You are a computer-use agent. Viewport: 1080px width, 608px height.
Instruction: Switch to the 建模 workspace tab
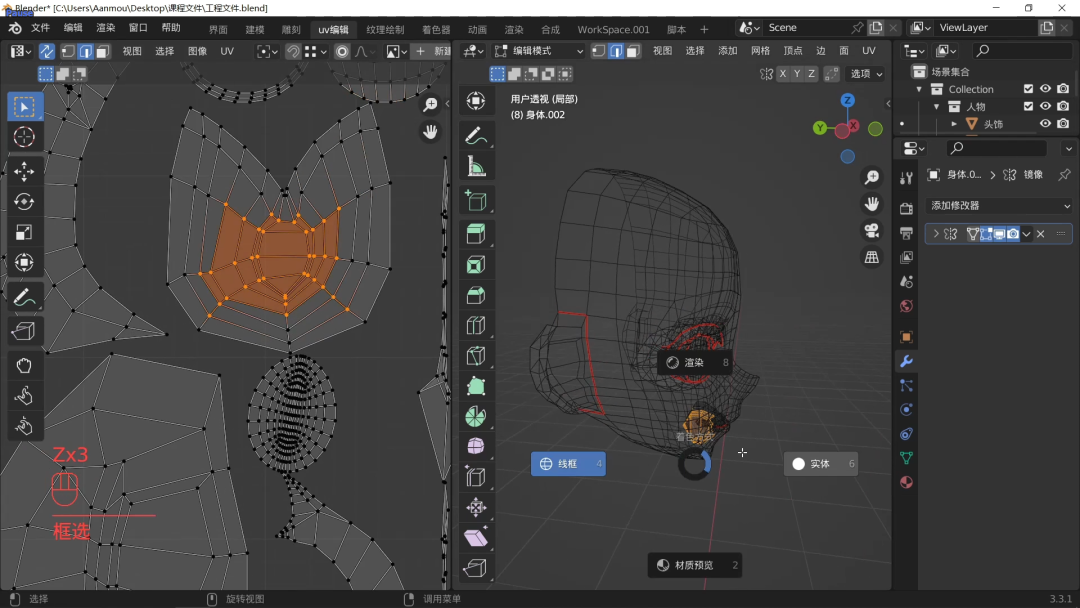point(255,30)
